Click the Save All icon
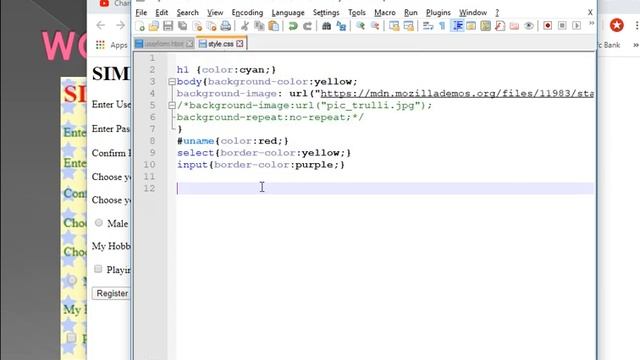 pos(182,27)
